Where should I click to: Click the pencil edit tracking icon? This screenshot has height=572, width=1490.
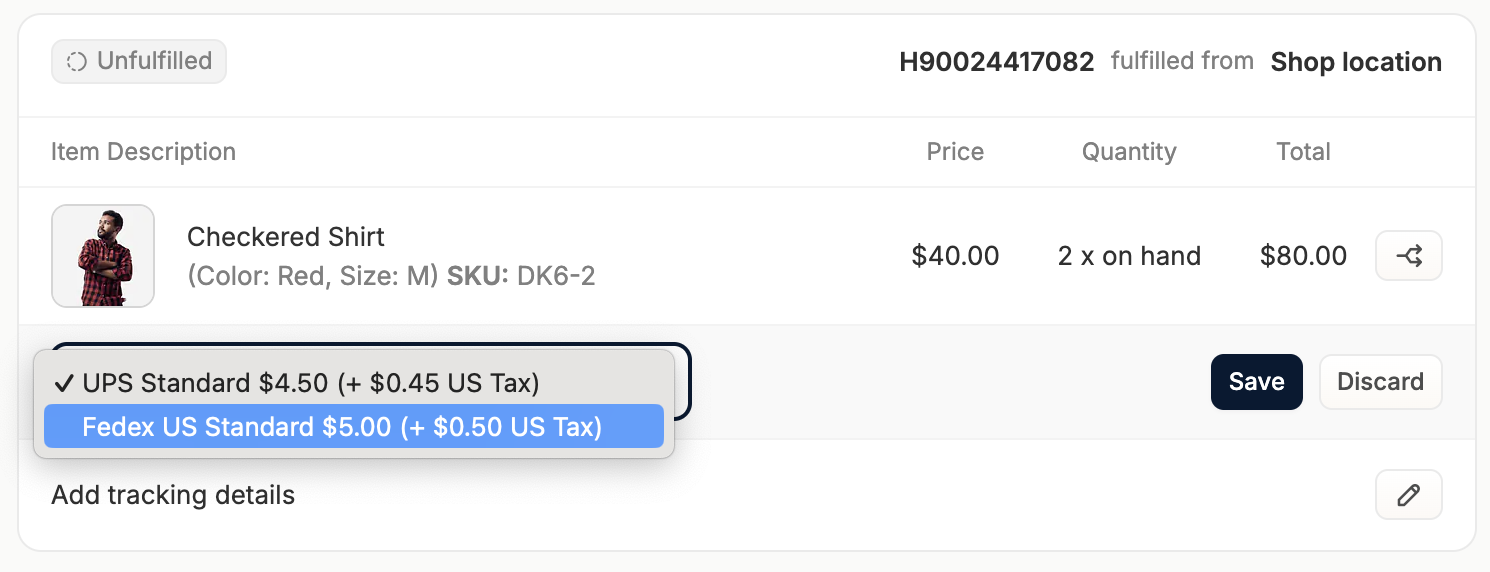pyautogui.click(x=1409, y=494)
